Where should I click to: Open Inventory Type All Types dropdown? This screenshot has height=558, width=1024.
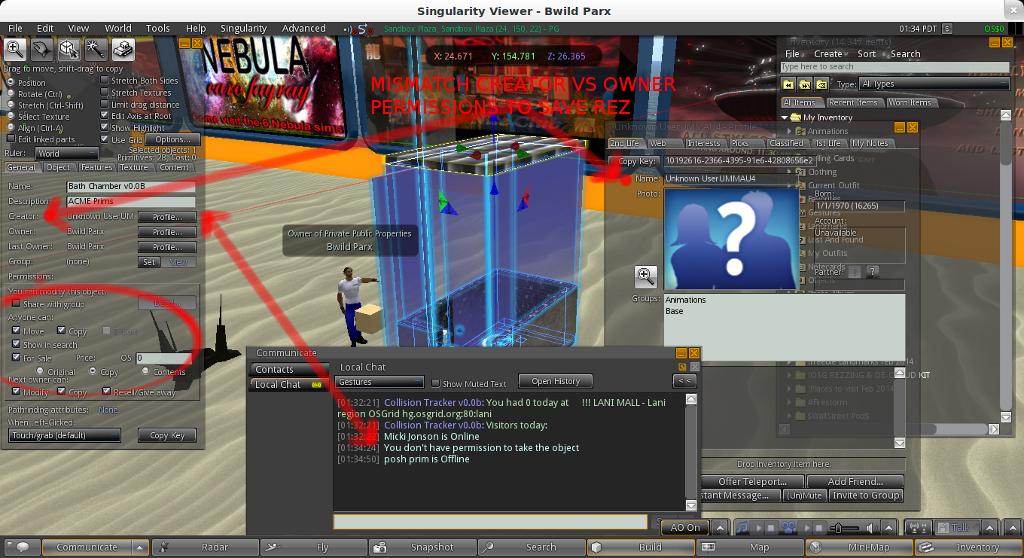tap(934, 84)
